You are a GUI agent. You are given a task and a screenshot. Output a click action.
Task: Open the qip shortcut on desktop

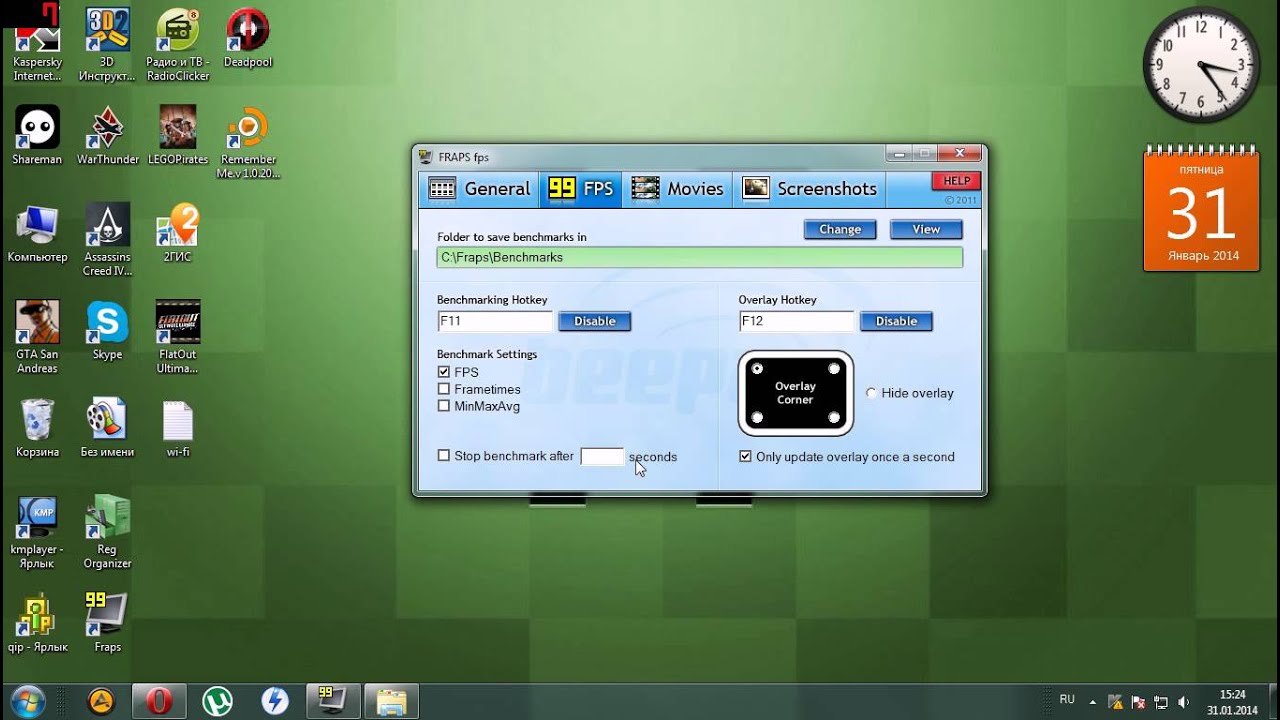pos(37,624)
